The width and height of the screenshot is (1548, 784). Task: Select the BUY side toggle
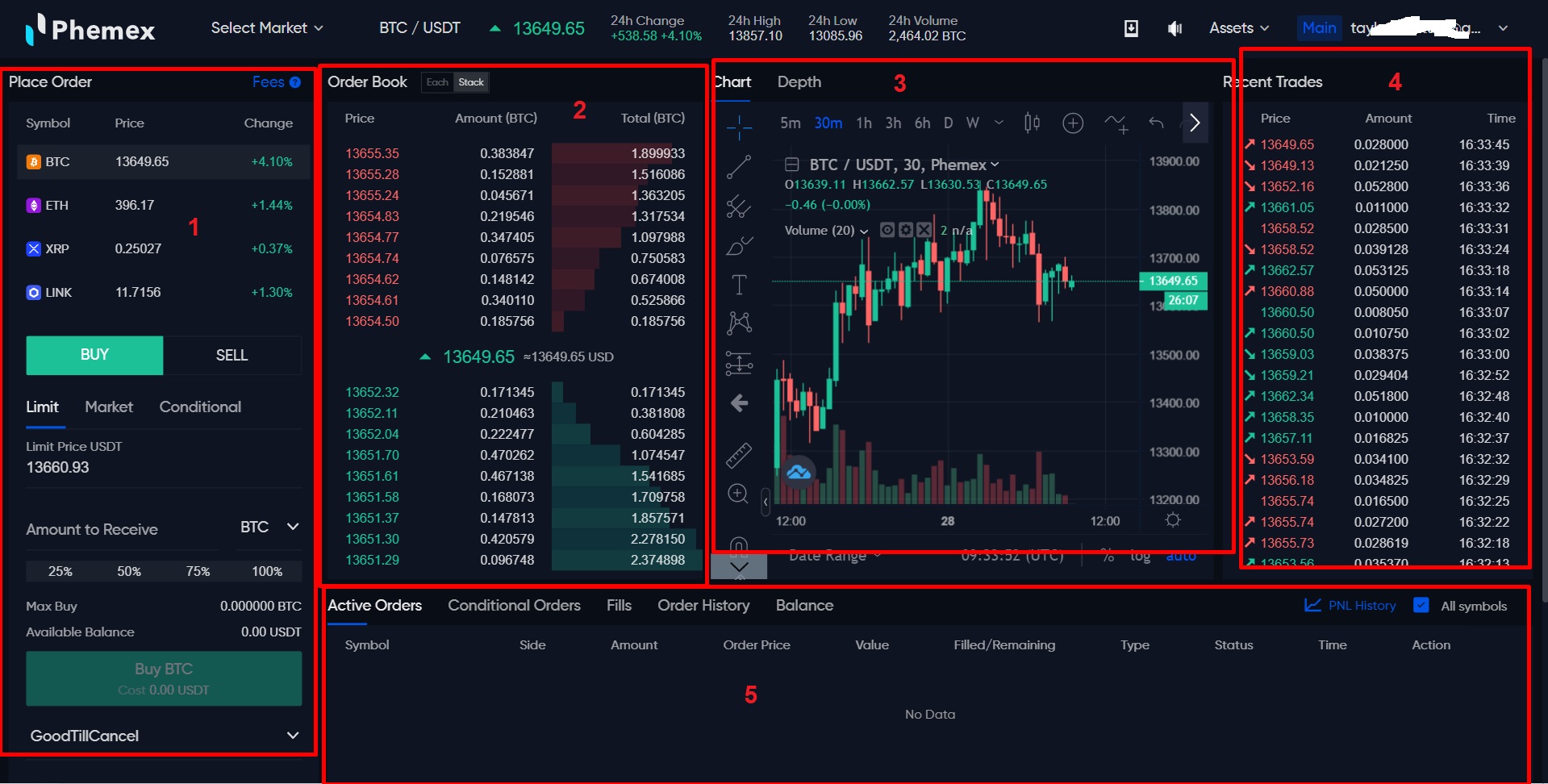pyautogui.click(x=94, y=355)
